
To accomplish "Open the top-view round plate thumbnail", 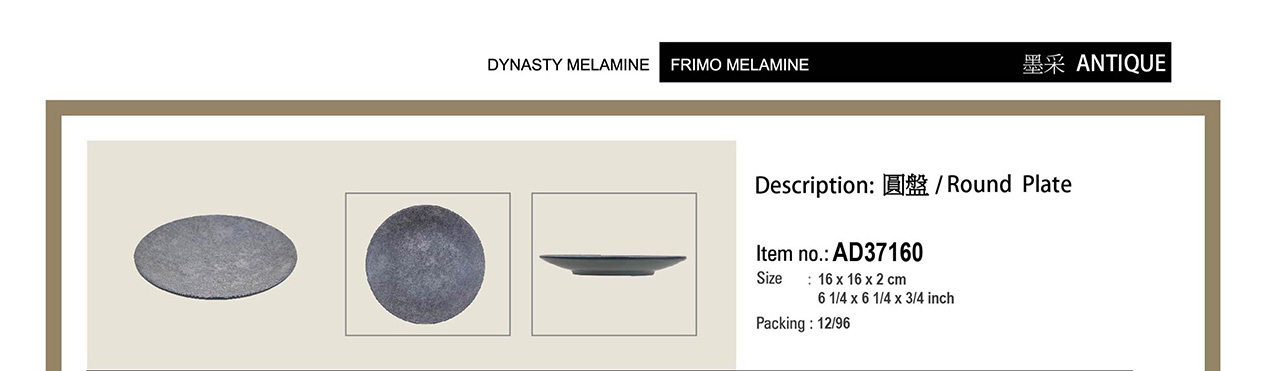I will pos(428,264).
